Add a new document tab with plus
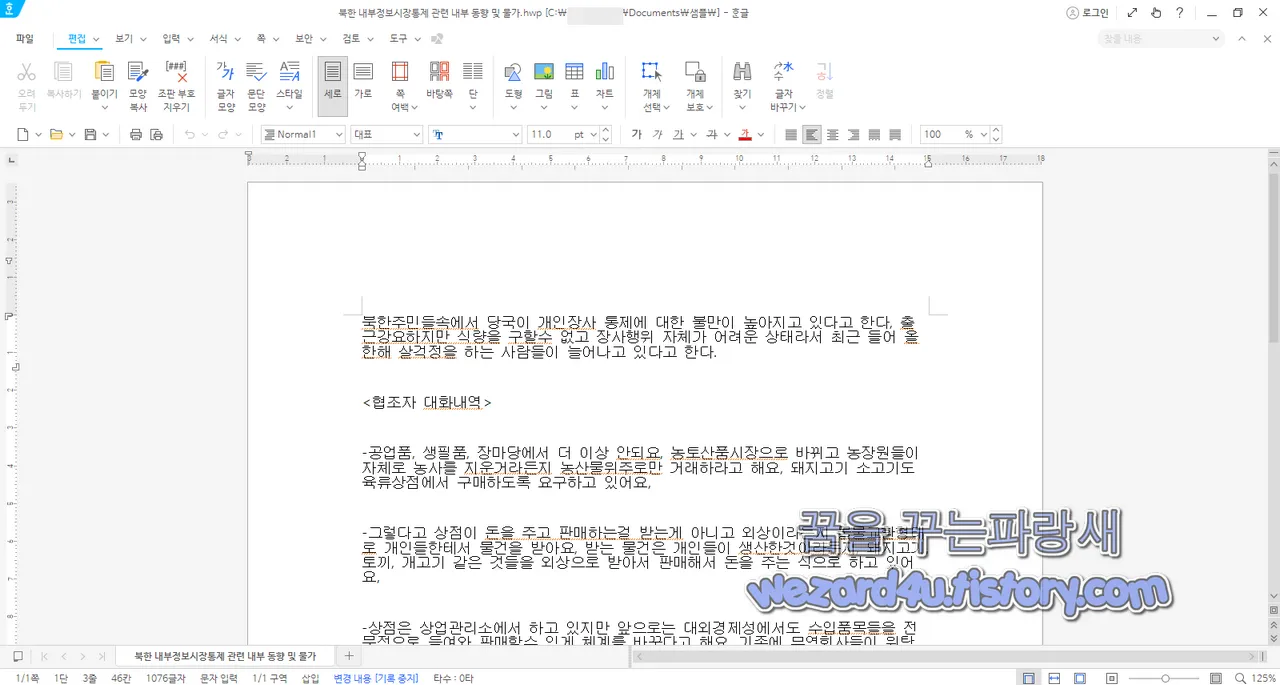Image resolution: width=1280 pixels, height=685 pixels. (x=349, y=656)
